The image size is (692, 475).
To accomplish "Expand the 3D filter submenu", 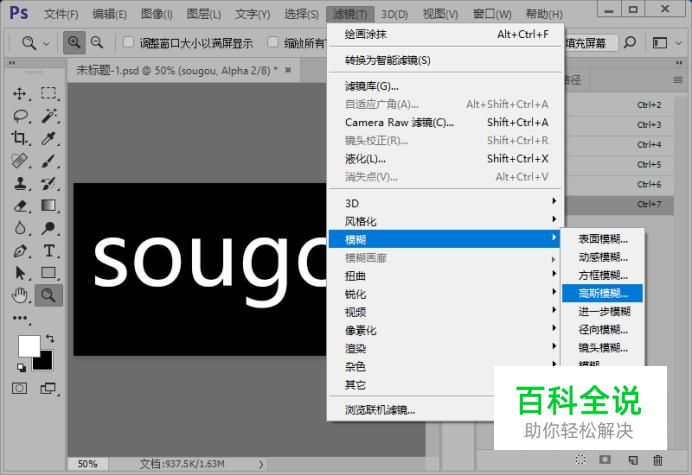I will [445, 203].
